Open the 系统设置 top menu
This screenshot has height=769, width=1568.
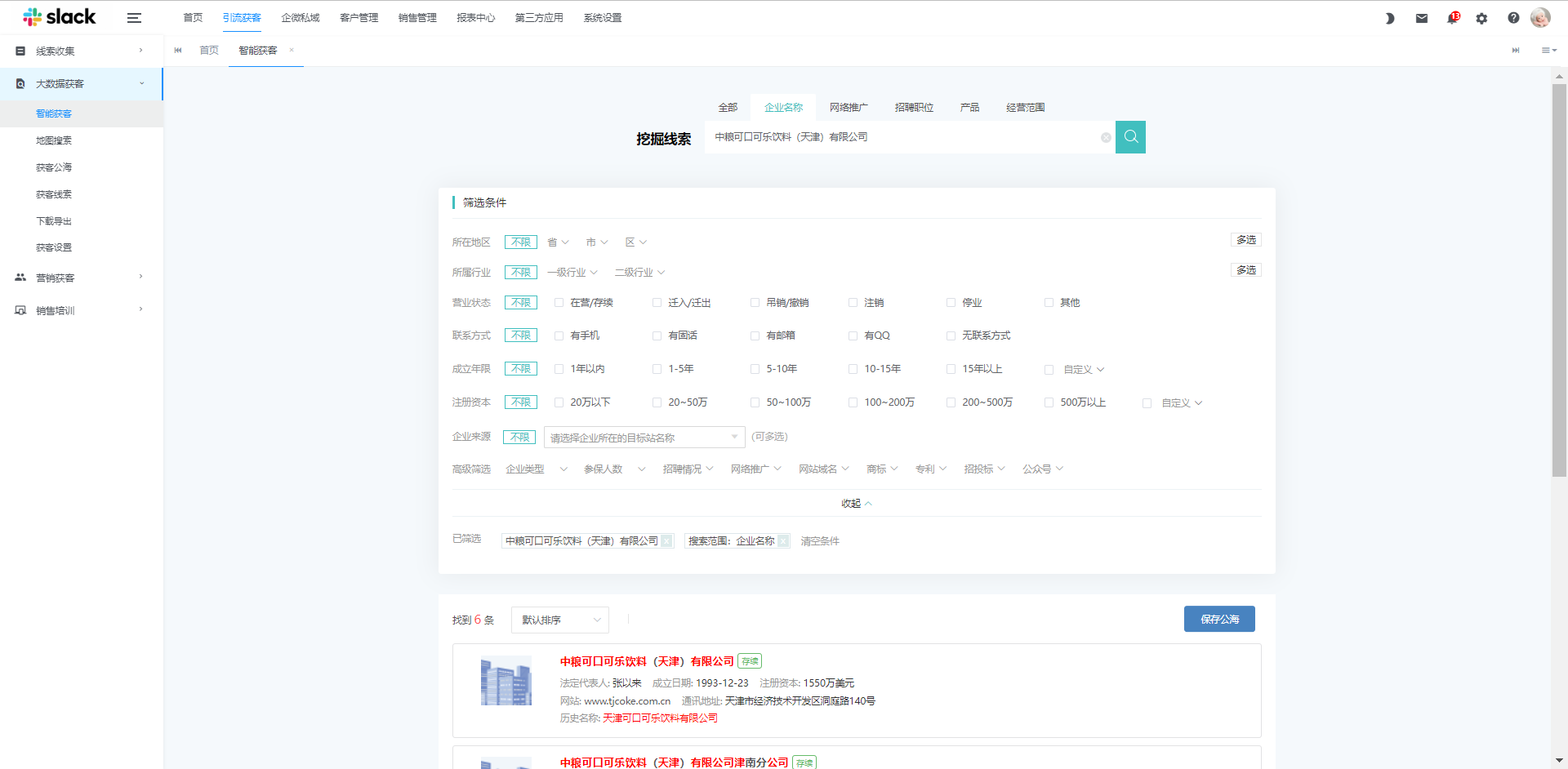pyautogui.click(x=603, y=18)
